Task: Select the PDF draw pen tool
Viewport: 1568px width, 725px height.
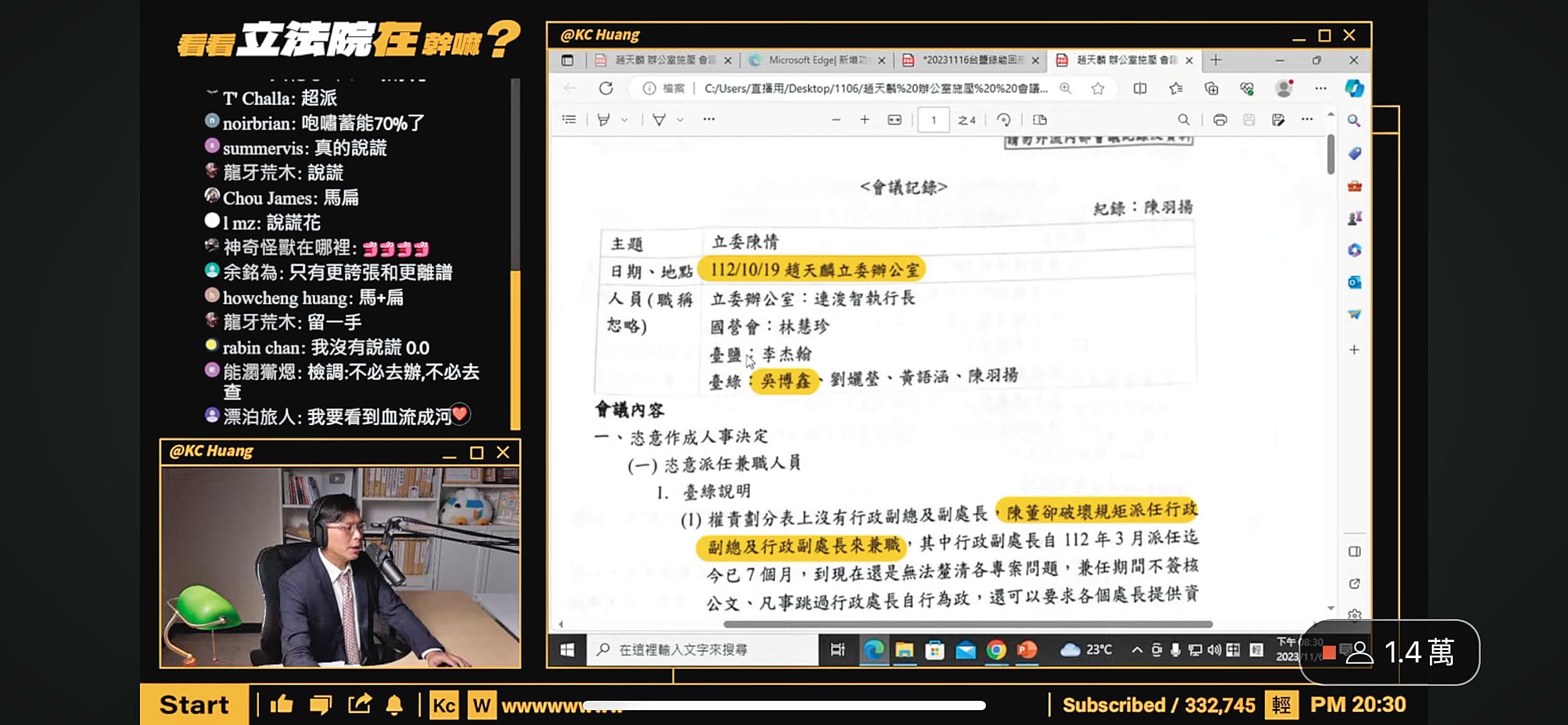Action: pos(659,120)
